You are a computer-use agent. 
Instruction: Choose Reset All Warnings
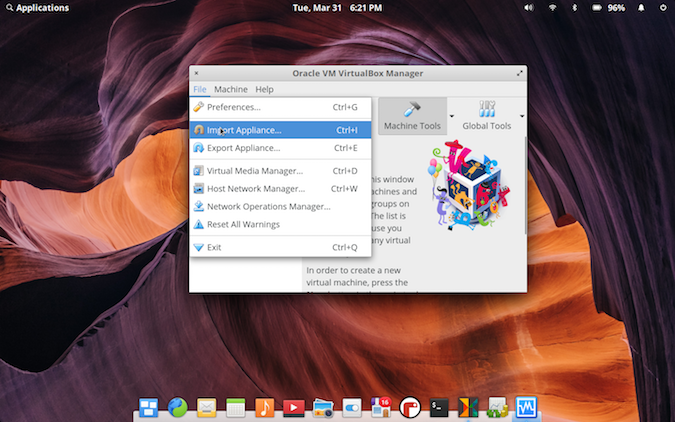pos(280,224)
